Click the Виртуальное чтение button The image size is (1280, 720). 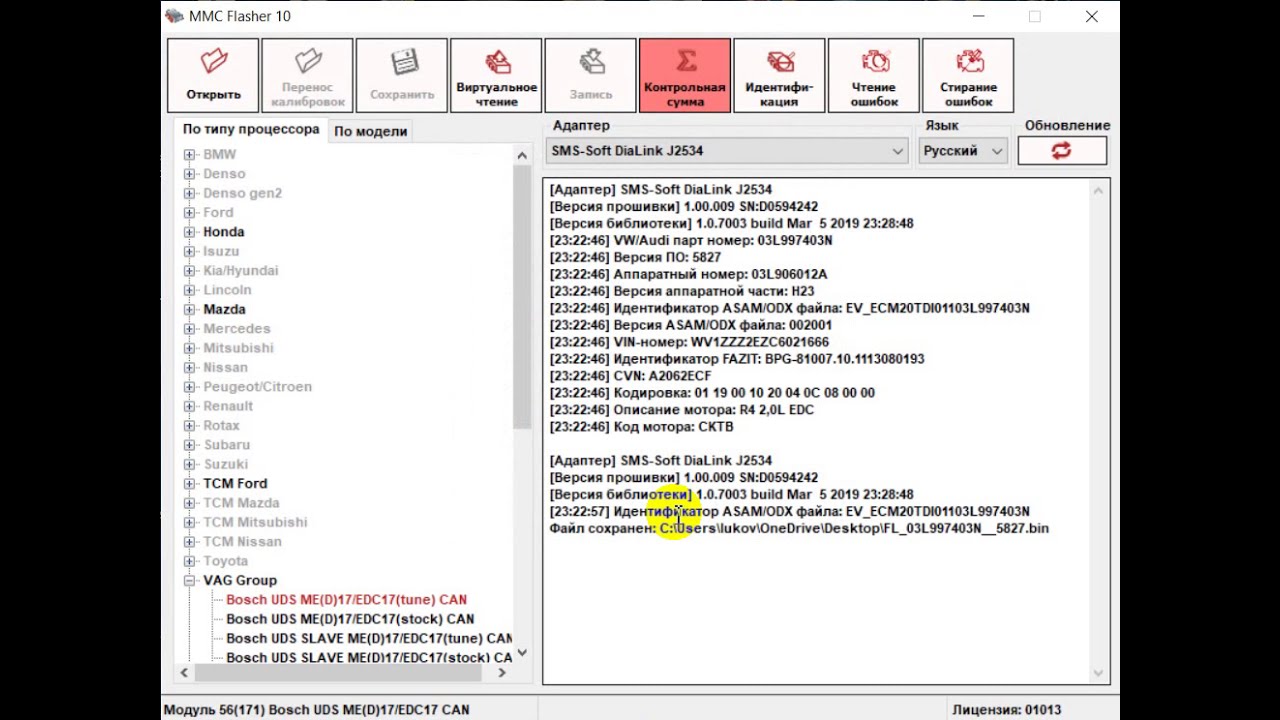[x=496, y=76]
